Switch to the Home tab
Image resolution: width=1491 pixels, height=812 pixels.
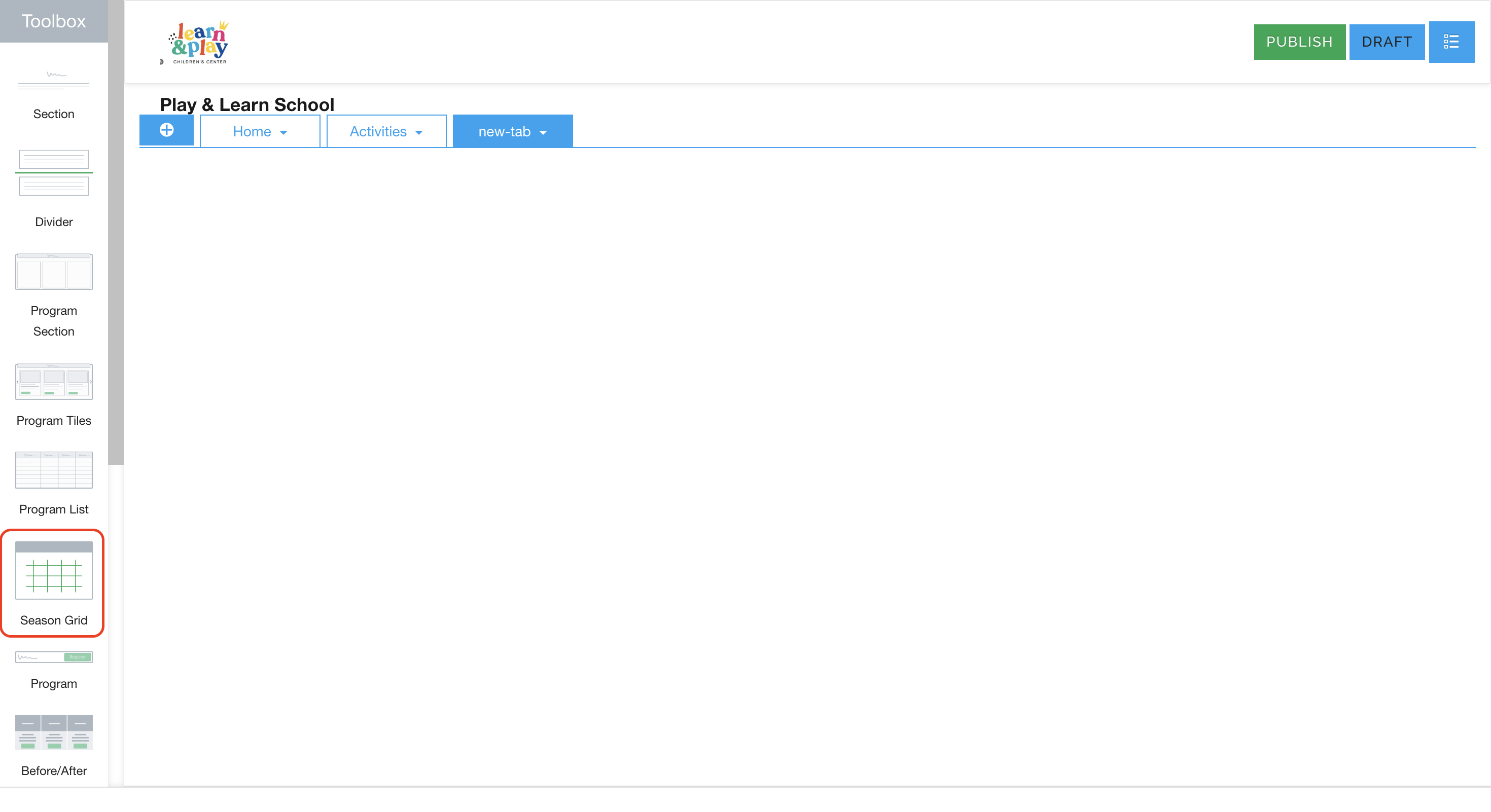(252, 131)
